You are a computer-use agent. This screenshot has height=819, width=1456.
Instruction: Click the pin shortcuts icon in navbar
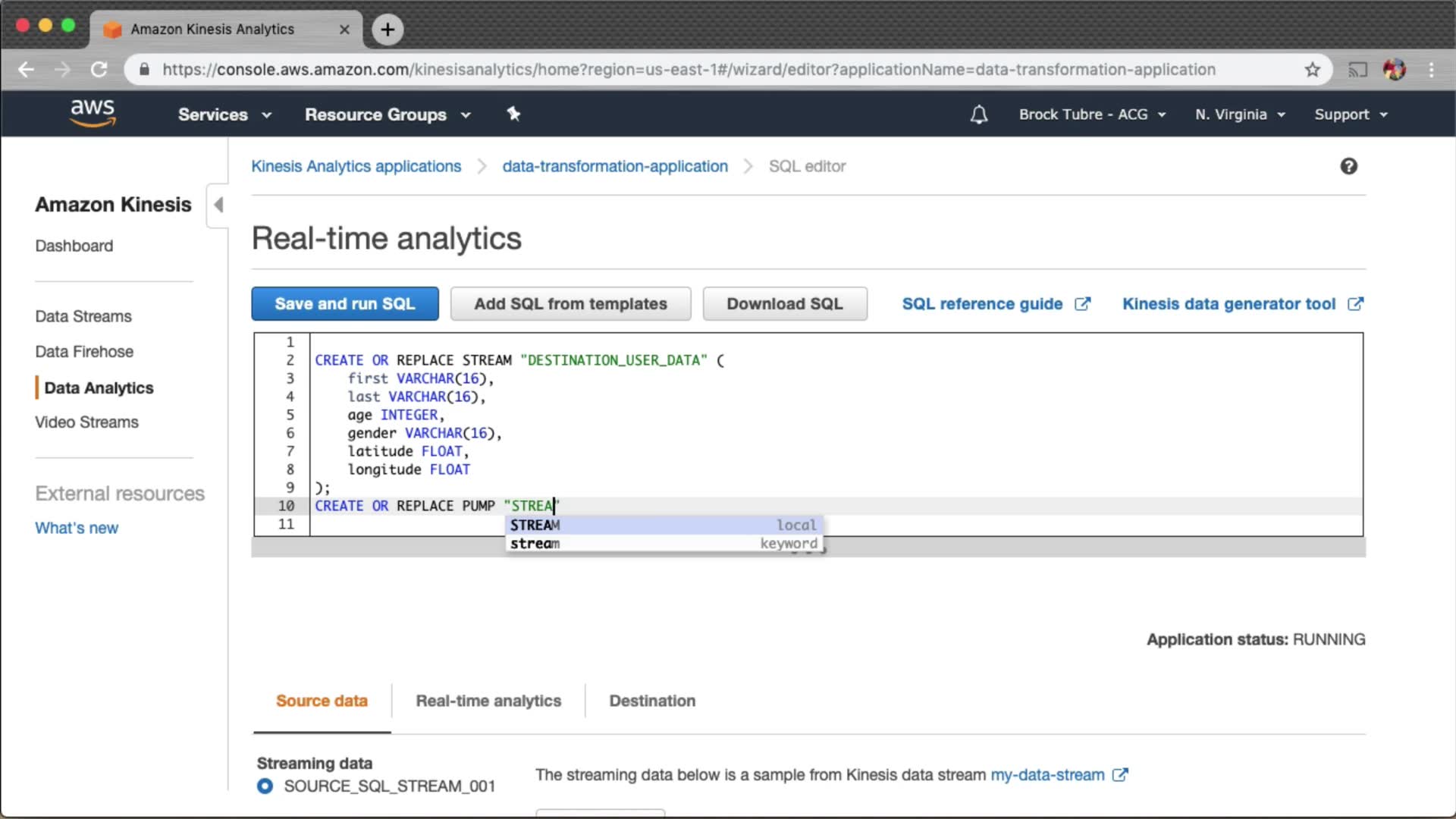point(513,114)
